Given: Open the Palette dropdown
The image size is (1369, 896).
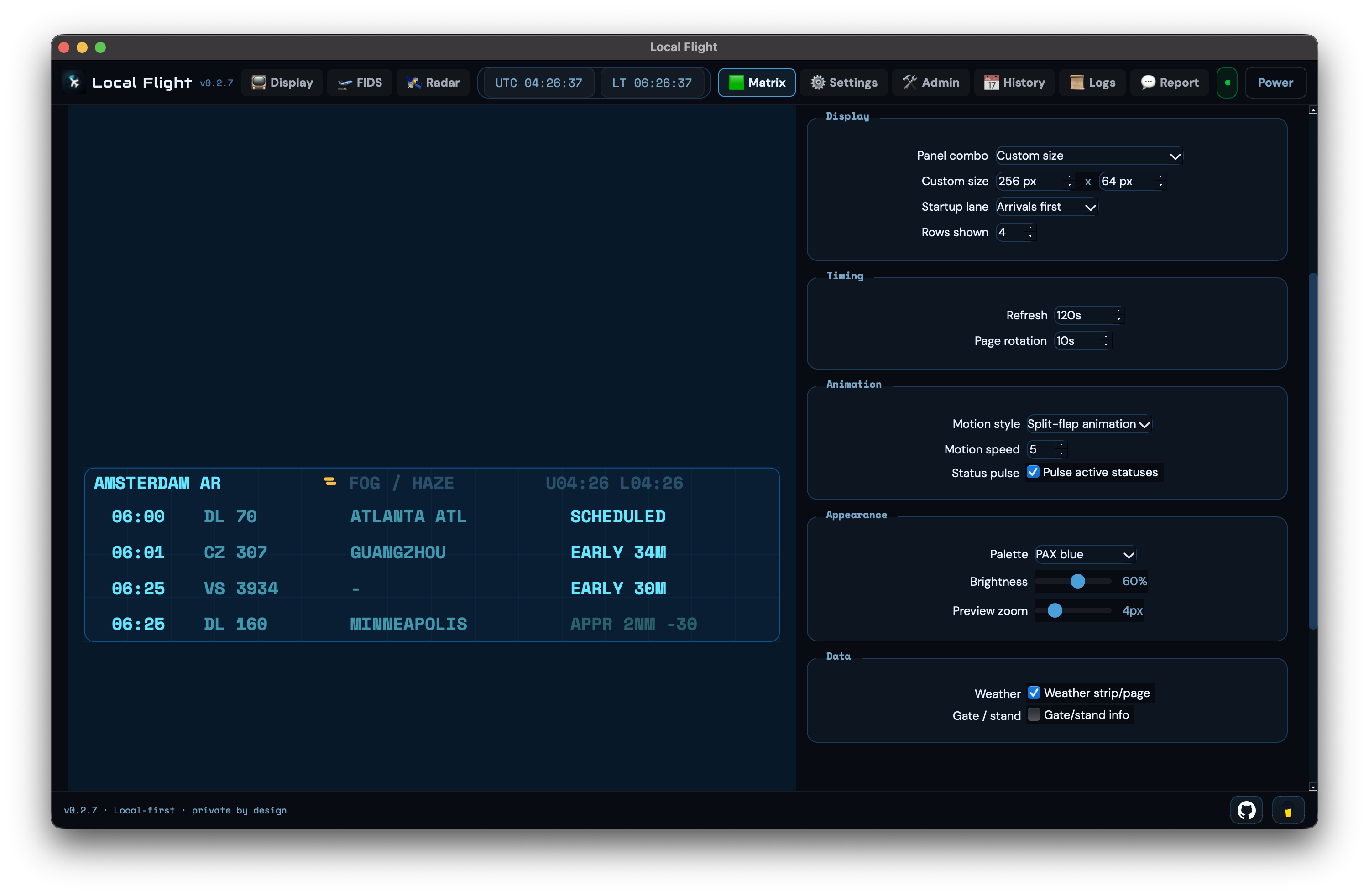Looking at the screenshot, I should click(1086, 554).
